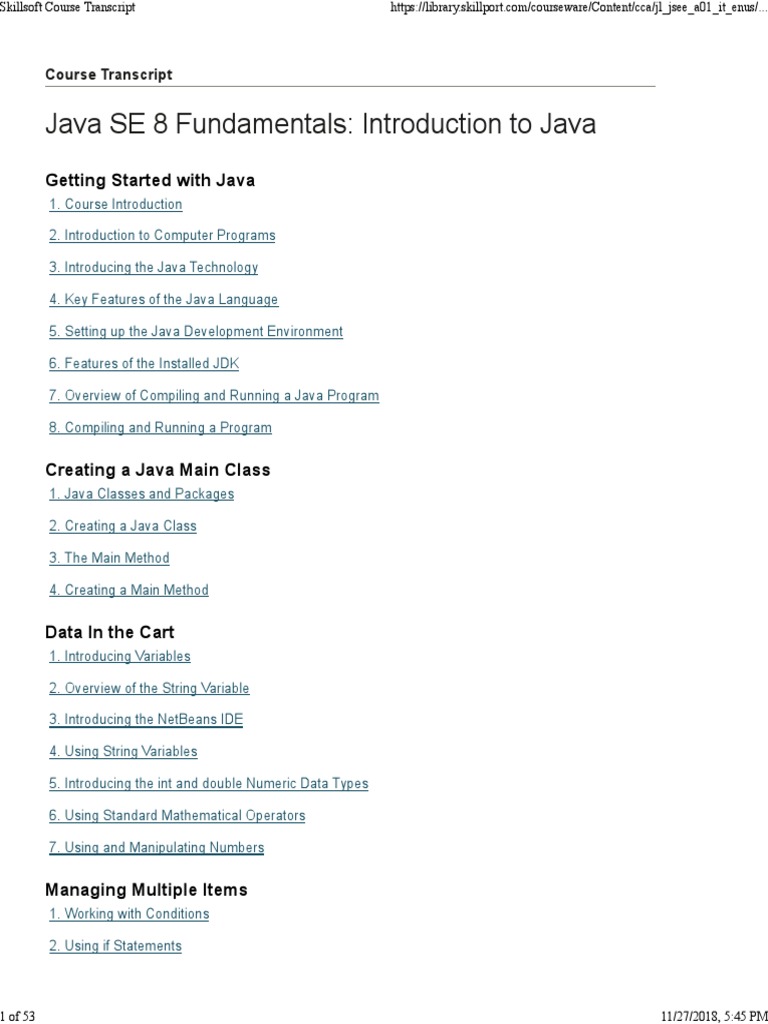
Task: Select Using if Statements link
Action: [115, 946]
